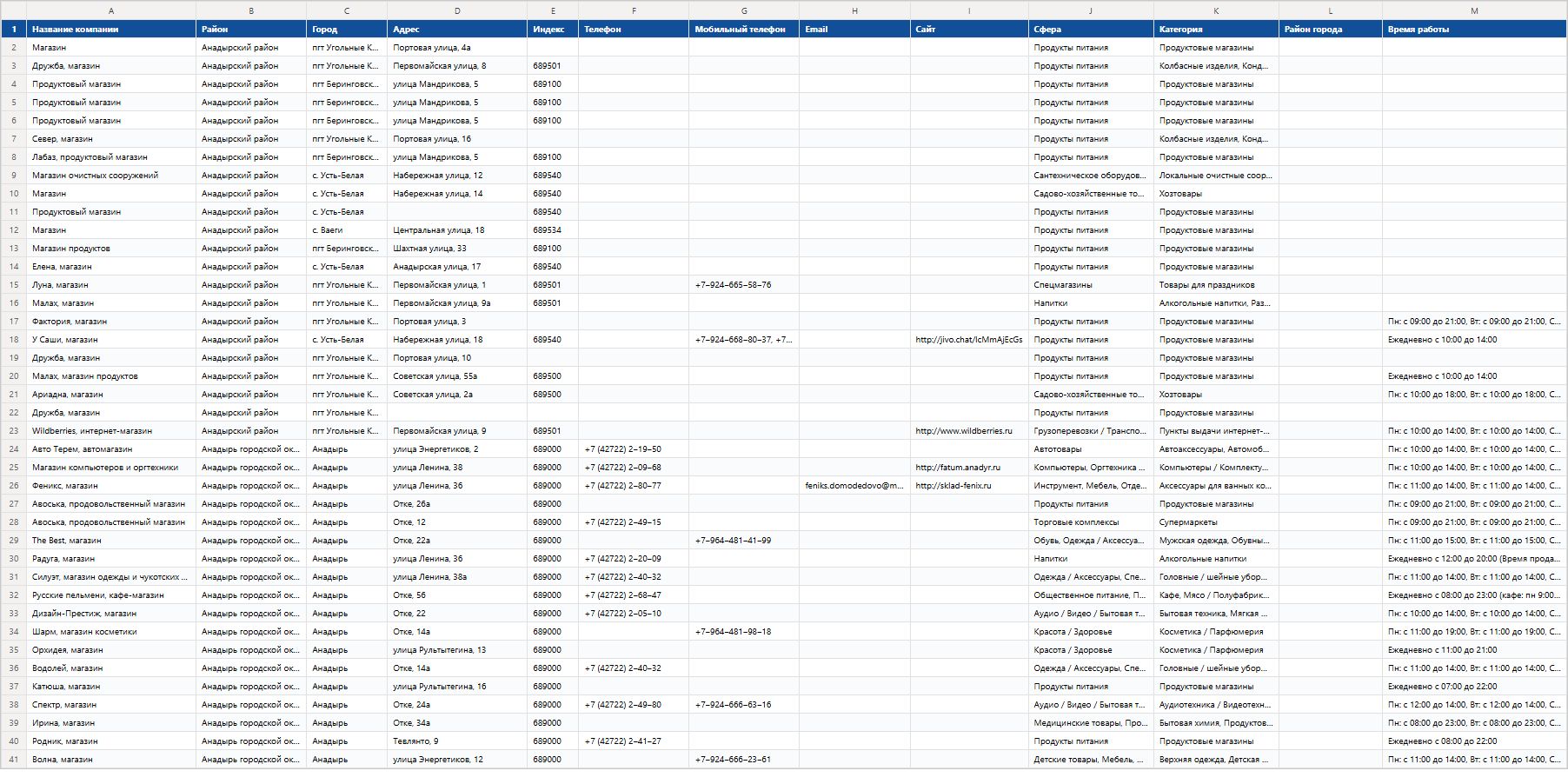The image size is (1568, 784).
Task: Click the 'Район города' header cell
Action: (1331, 30)
